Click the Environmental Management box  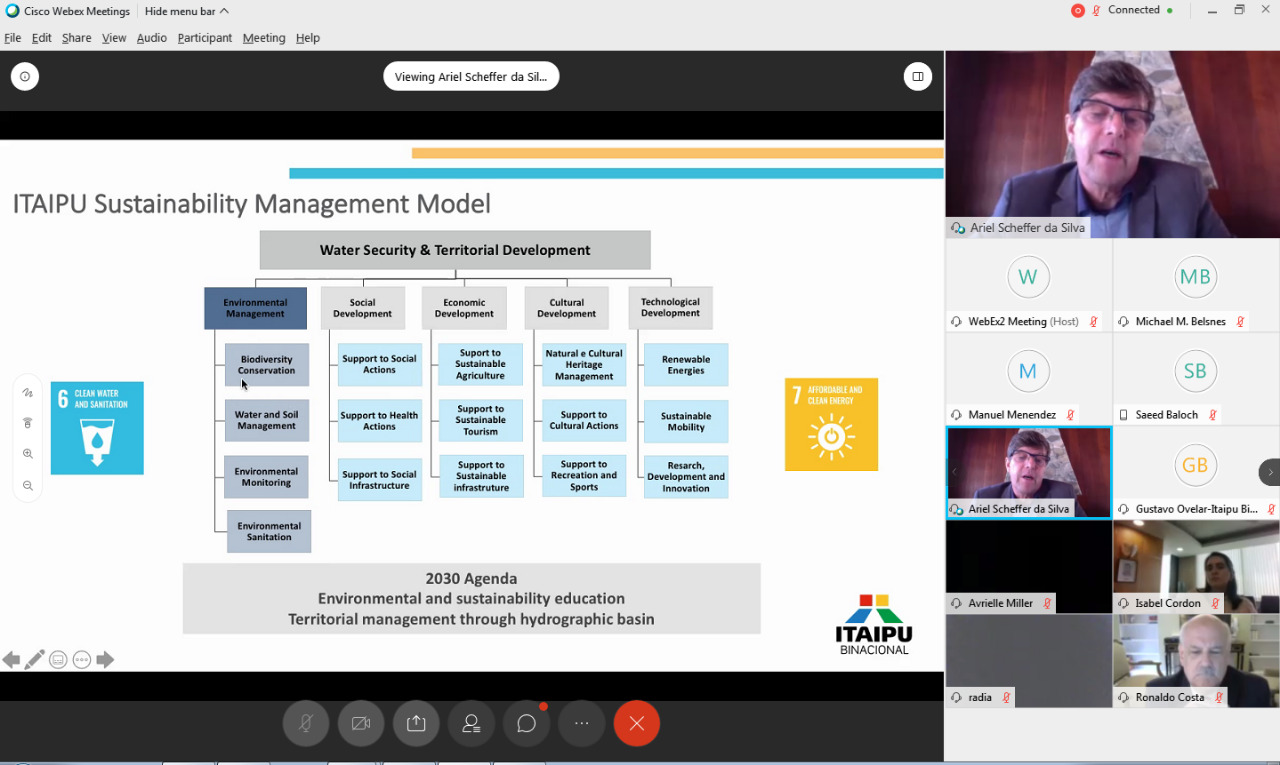coord(255,308)
